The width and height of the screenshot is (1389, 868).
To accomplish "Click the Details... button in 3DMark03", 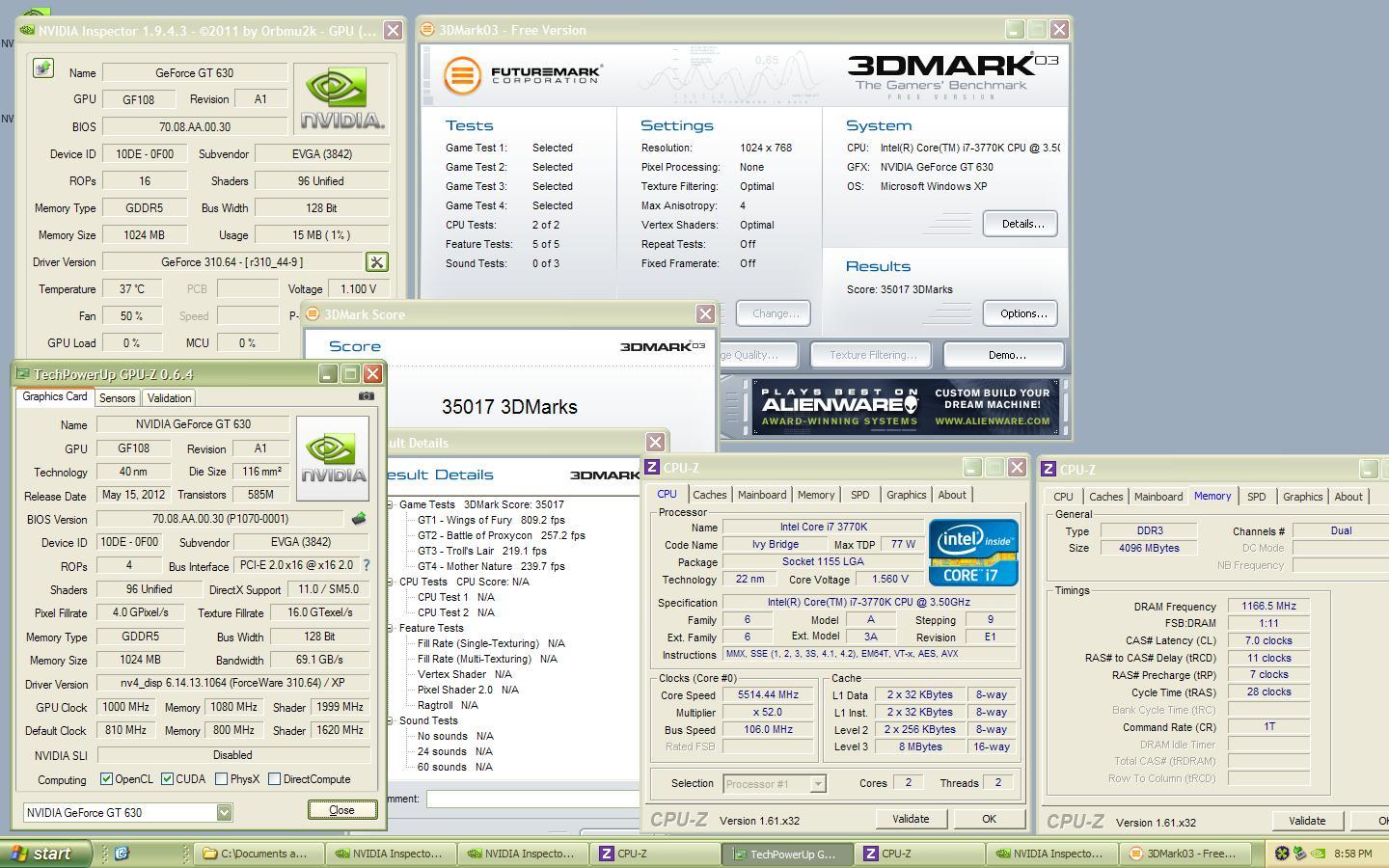I will [x=1021, y=224].
